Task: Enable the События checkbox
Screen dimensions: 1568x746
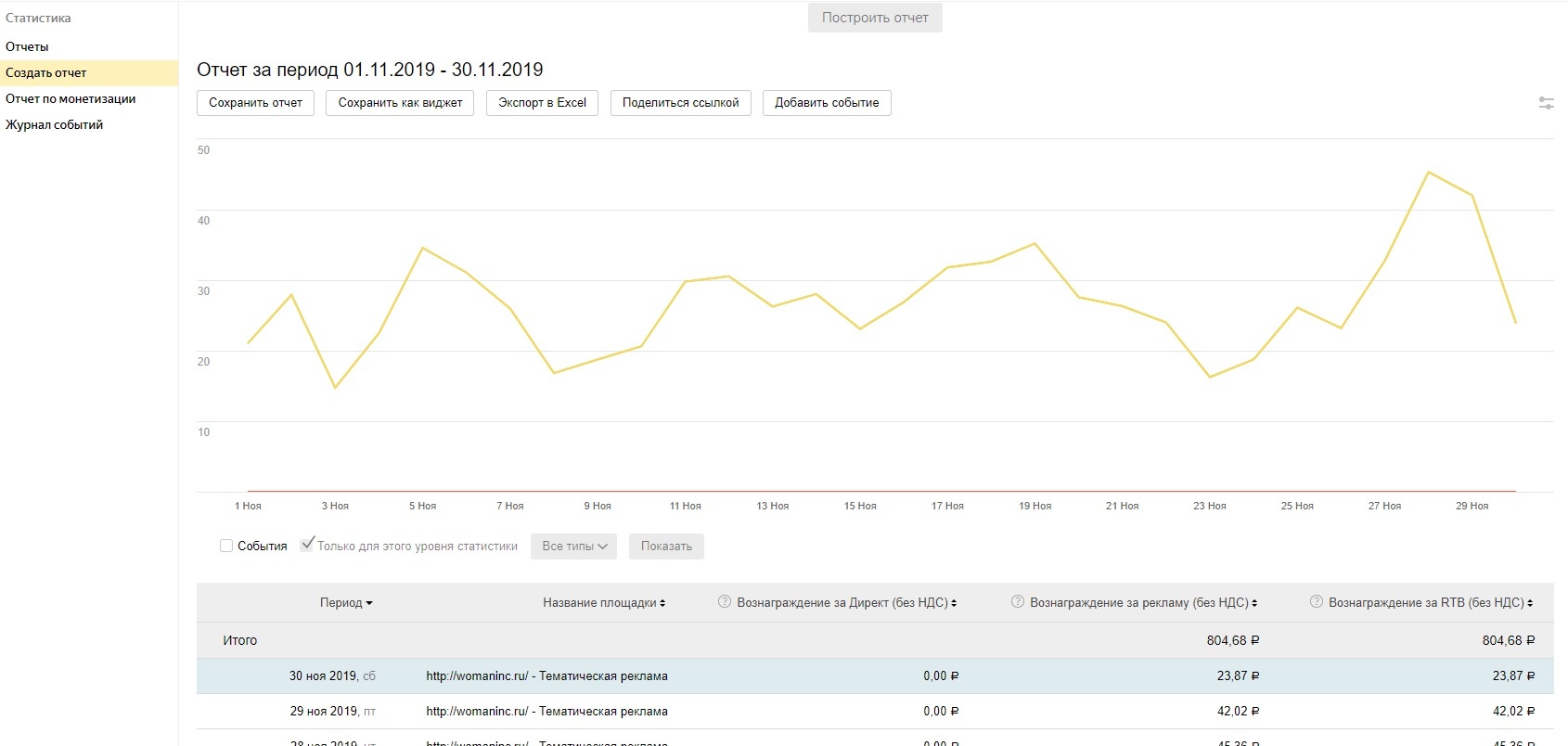Action: [x=226, y=546]
